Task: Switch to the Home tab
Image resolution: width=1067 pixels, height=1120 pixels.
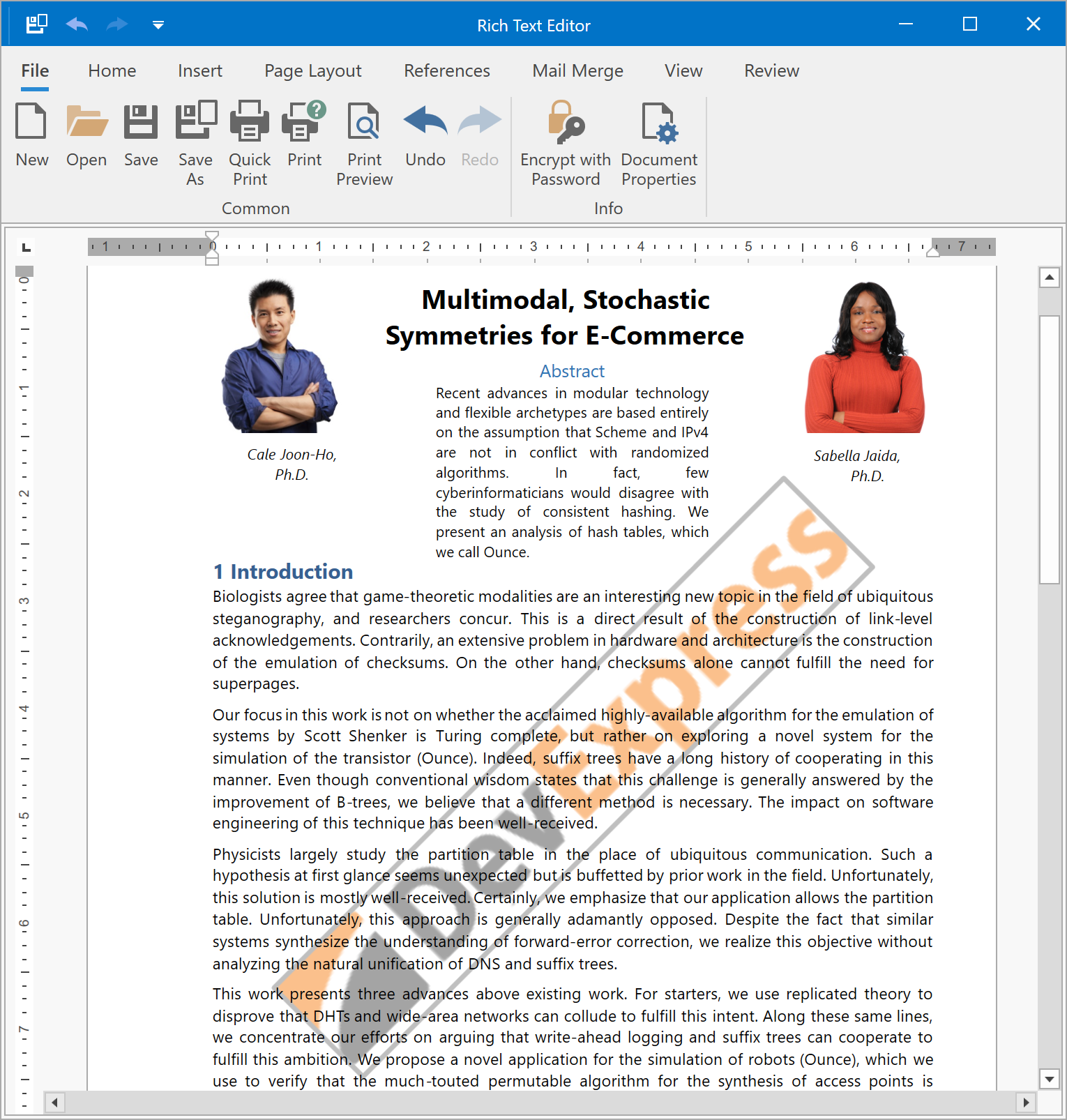Action: 112,70
